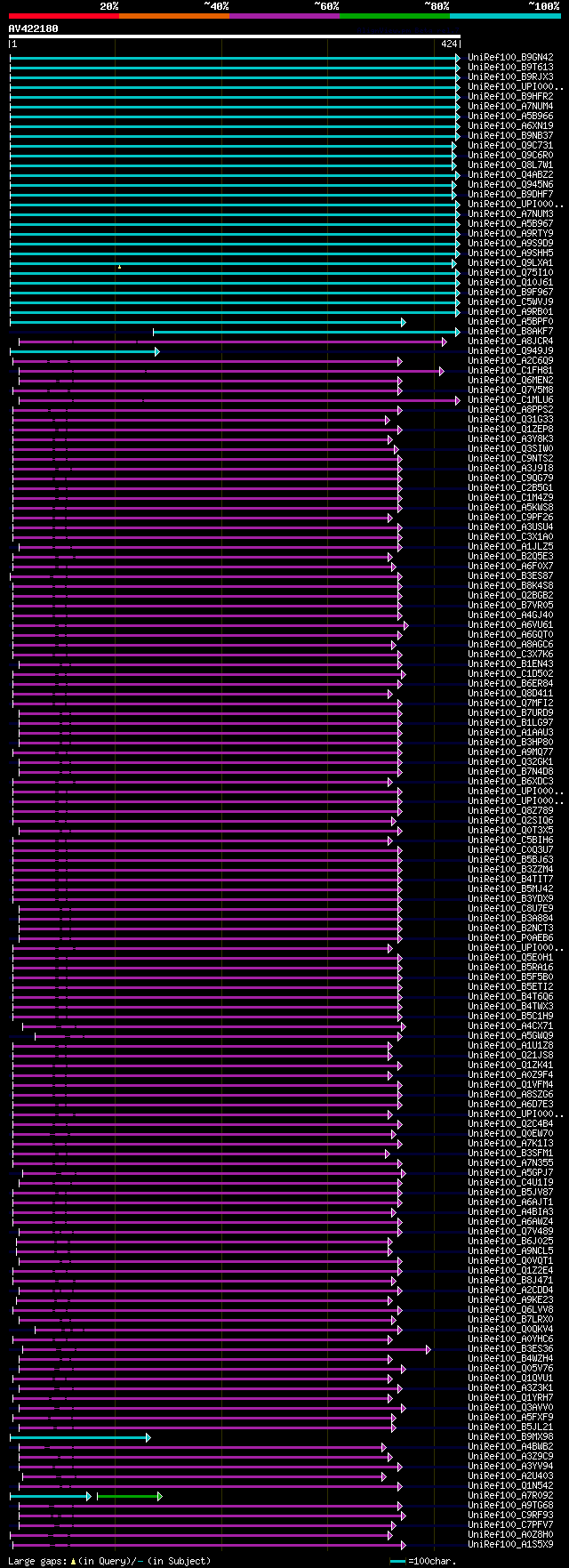Select hit label UniRef100_C9RF93
This screenshot has height=1568, width=569.
[510, 1516]
